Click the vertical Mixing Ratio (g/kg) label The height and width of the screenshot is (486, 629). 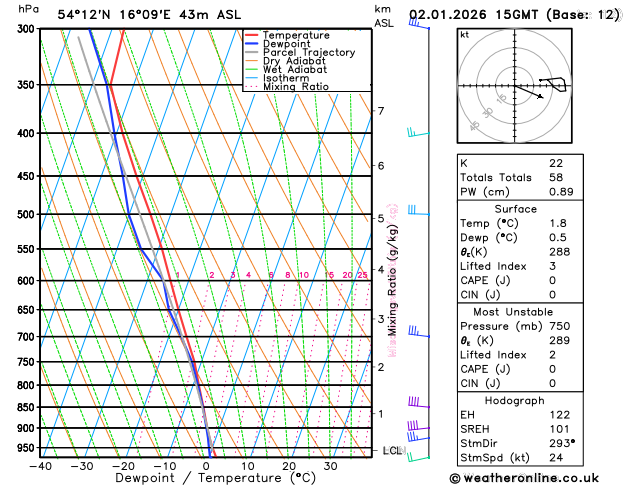[x=392, y=280]
